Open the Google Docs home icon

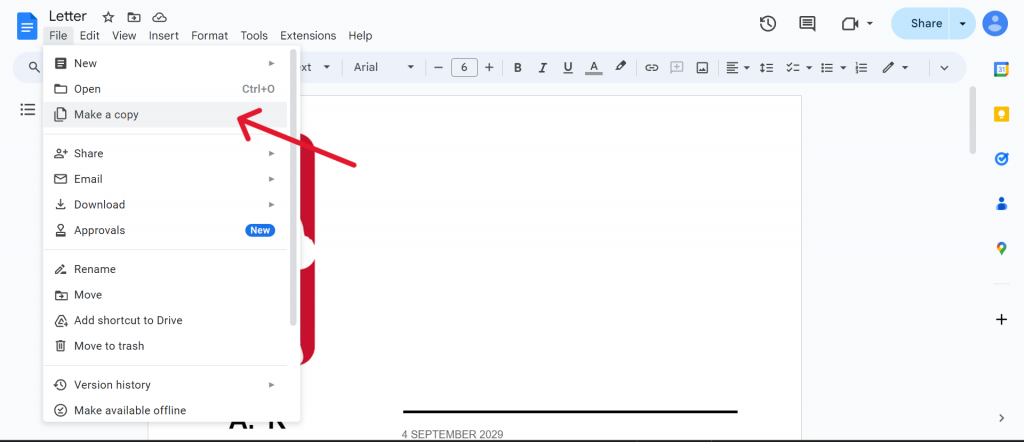point(27,25)
